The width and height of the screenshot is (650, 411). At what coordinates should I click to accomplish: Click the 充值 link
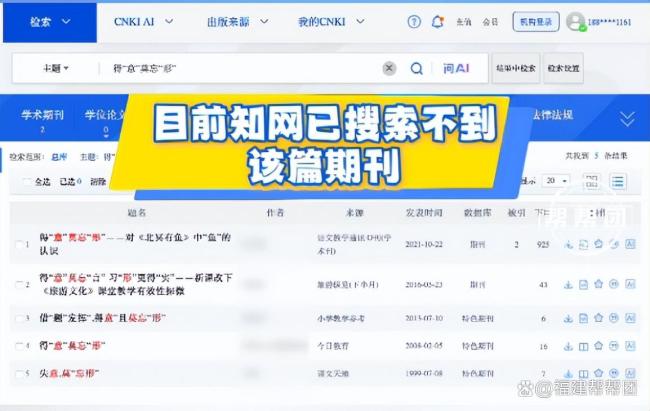pyautogui.click(x=464, y=22)
